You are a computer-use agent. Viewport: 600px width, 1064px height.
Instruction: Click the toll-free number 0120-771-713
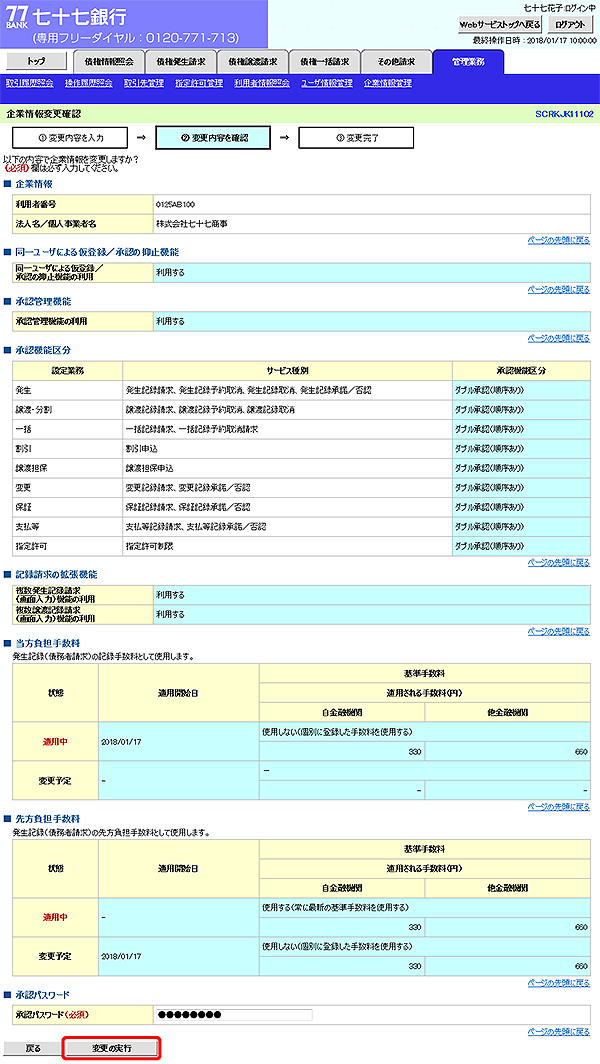pyautogui.click(x=191, y=37)
